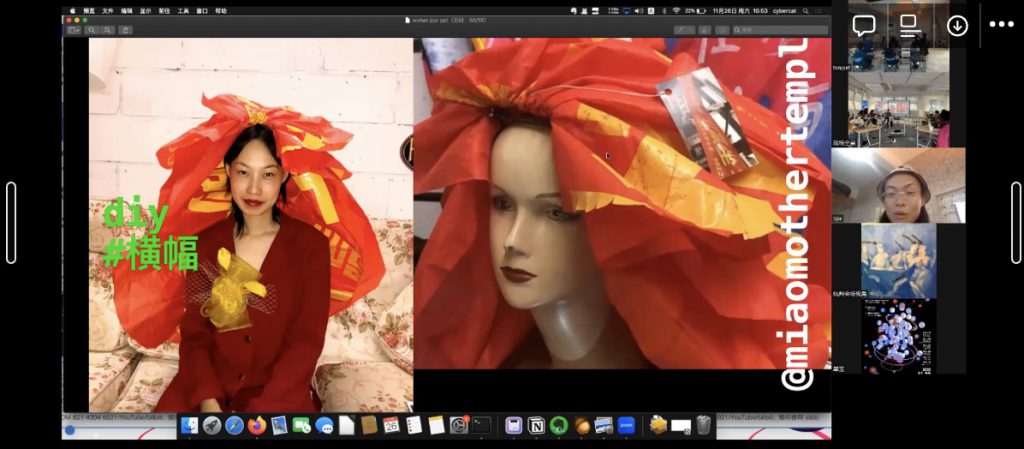Open the 工具 (Tools) menu

(183, 11)
